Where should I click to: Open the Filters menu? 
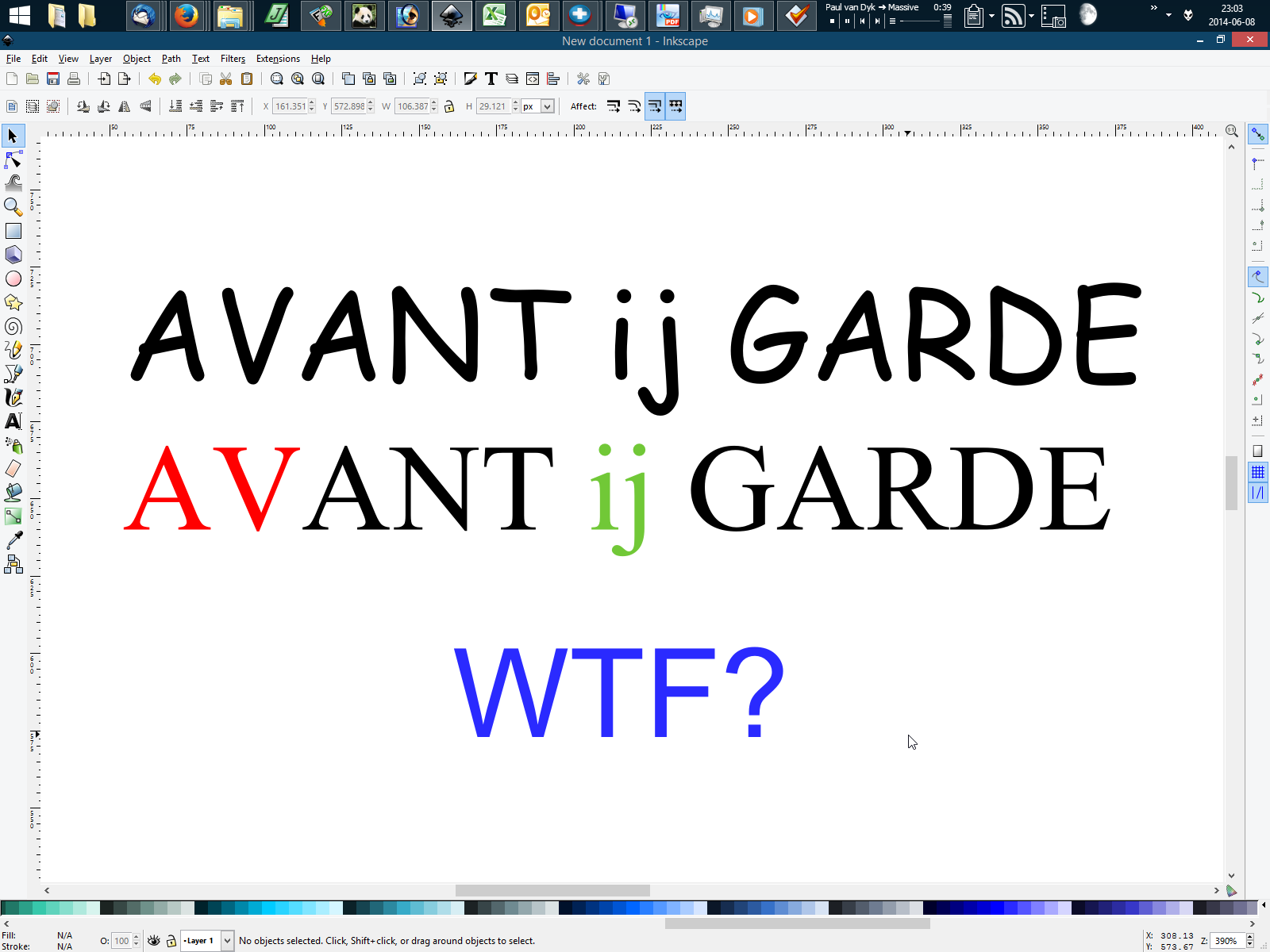point(233,59)
